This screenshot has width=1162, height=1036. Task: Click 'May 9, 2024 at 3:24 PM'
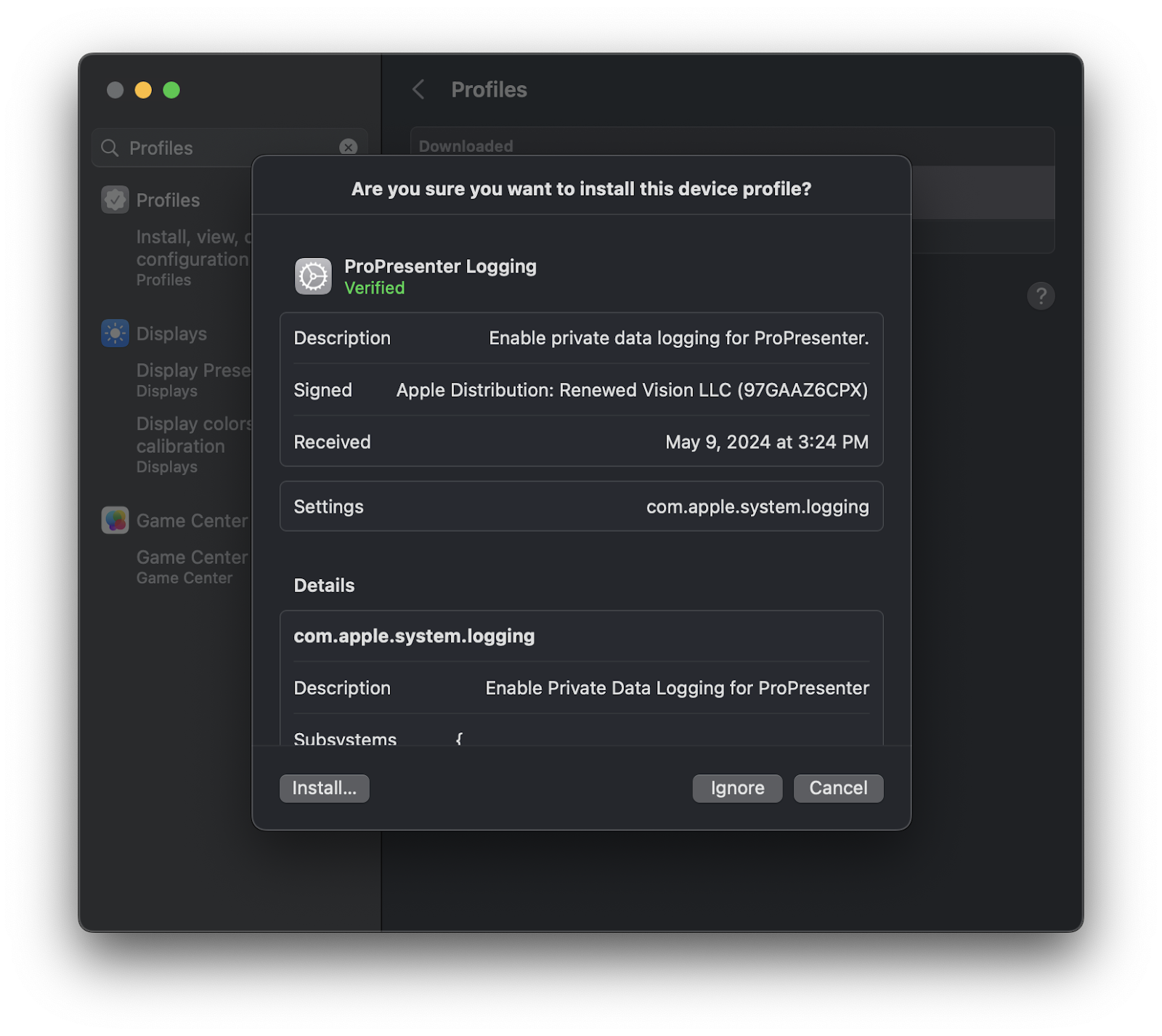click(x=766, y=442)
